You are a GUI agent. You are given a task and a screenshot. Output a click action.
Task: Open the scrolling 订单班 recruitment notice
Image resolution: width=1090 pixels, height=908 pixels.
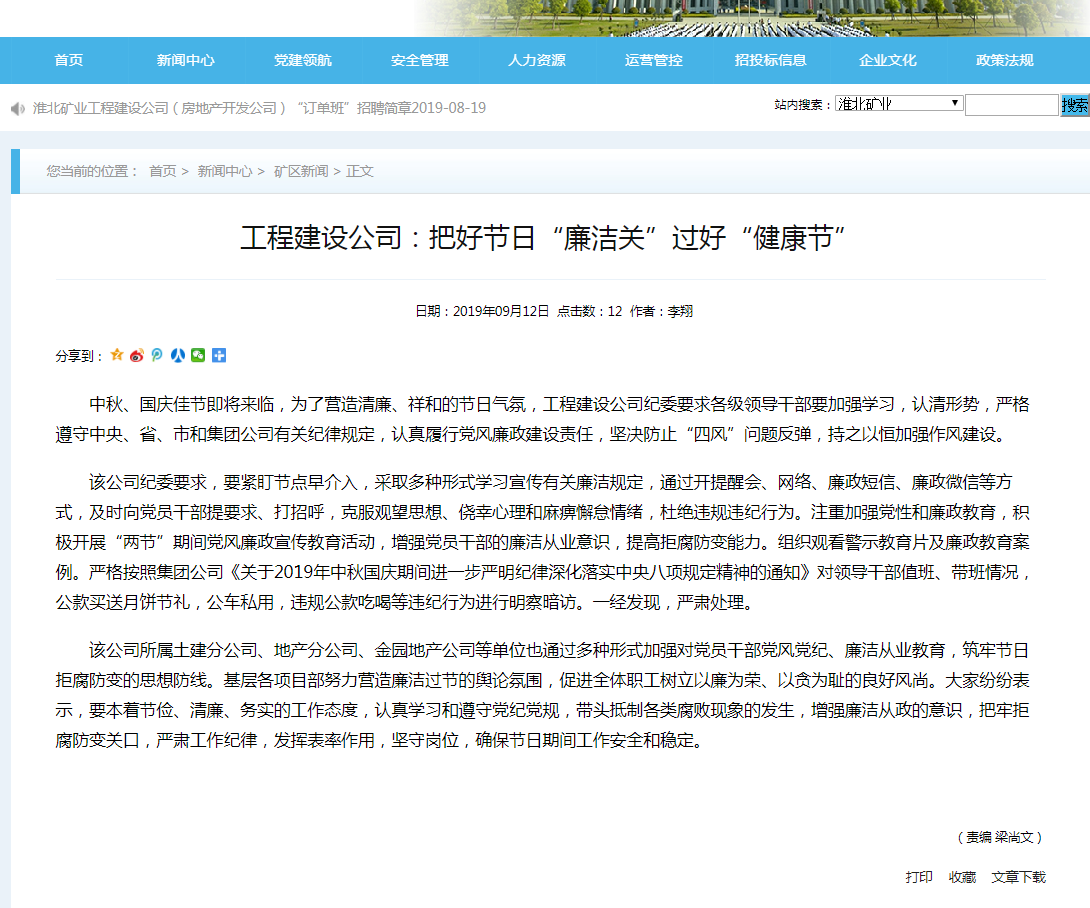[260, 108]
